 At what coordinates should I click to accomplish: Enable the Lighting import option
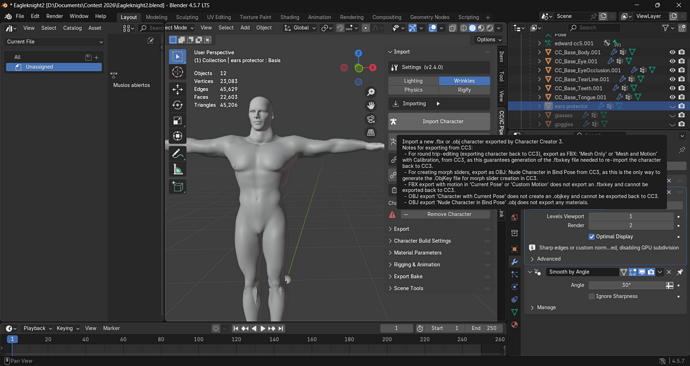coord(413,81)
